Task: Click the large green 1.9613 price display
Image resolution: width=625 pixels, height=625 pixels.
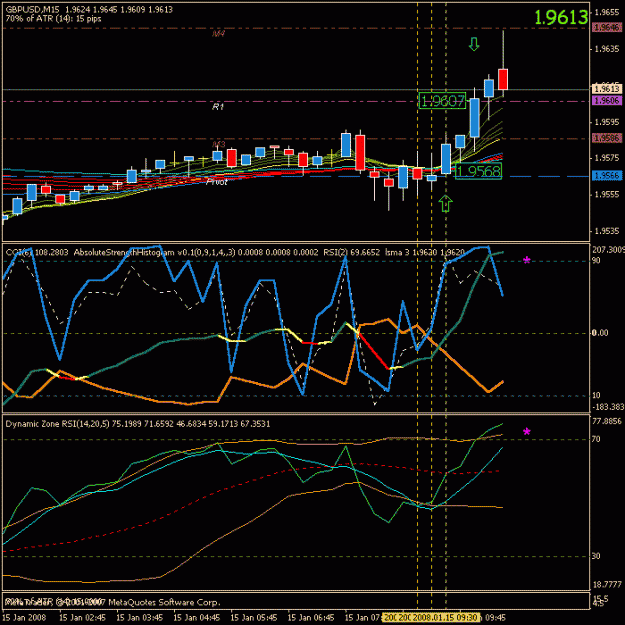Action: coord(561,17)
